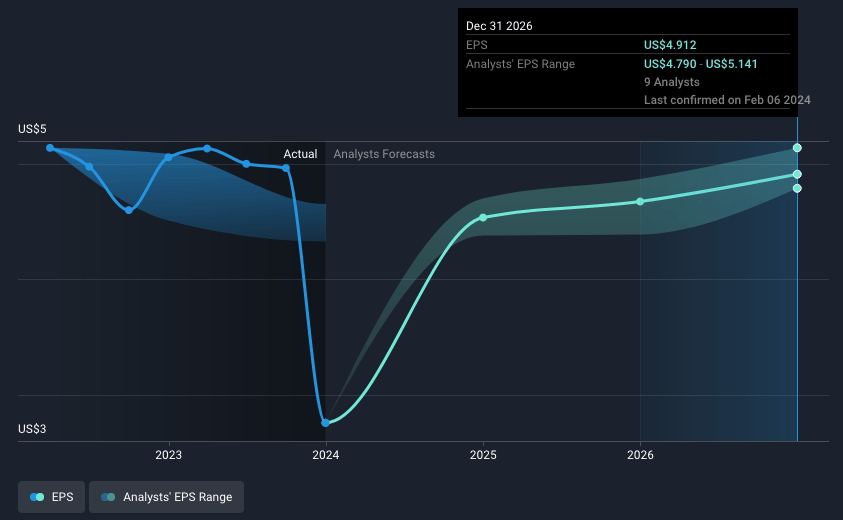843x520 pixels.
Task: Click the earliest EPS data point on the chart
Action: coord(50,148)
